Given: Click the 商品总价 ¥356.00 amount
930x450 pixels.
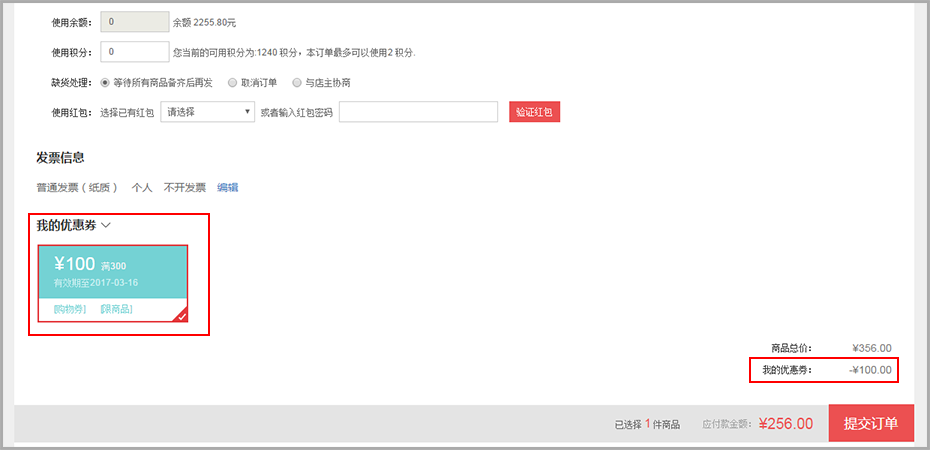Looking at the screenshot, I should click(872, 349).
